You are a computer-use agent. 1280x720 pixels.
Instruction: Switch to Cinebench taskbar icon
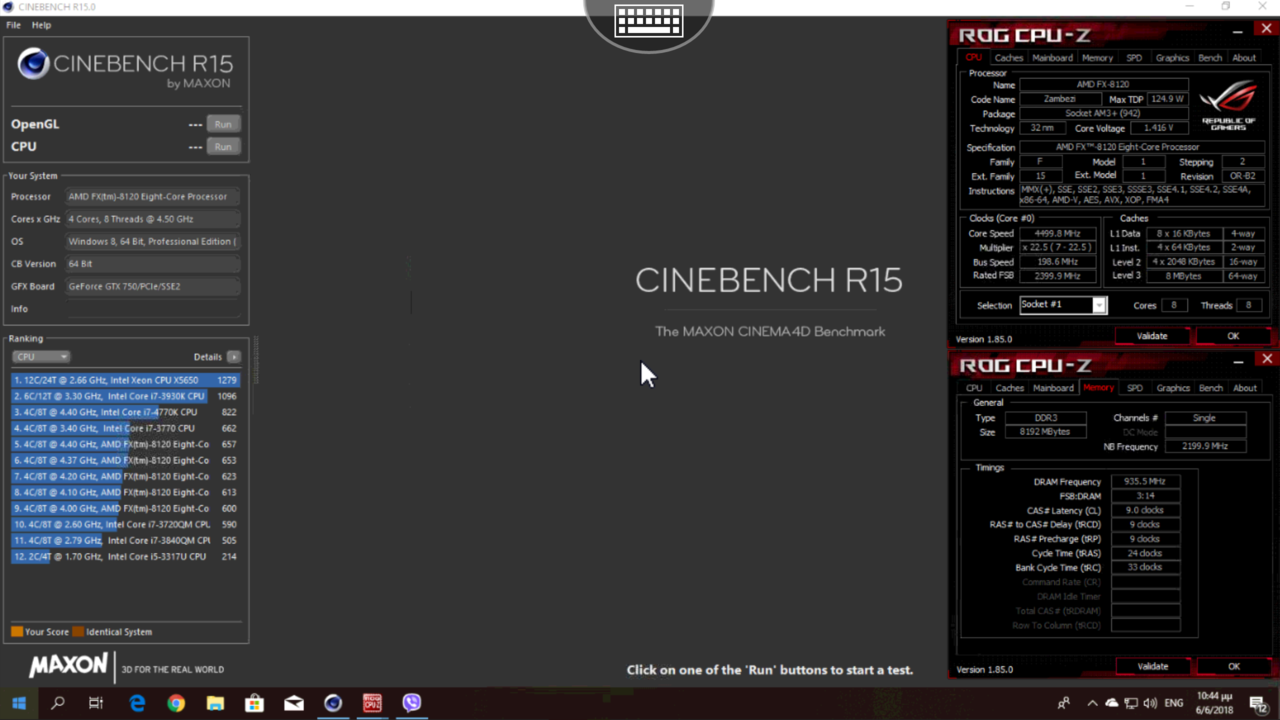click(x=333, y=703)
